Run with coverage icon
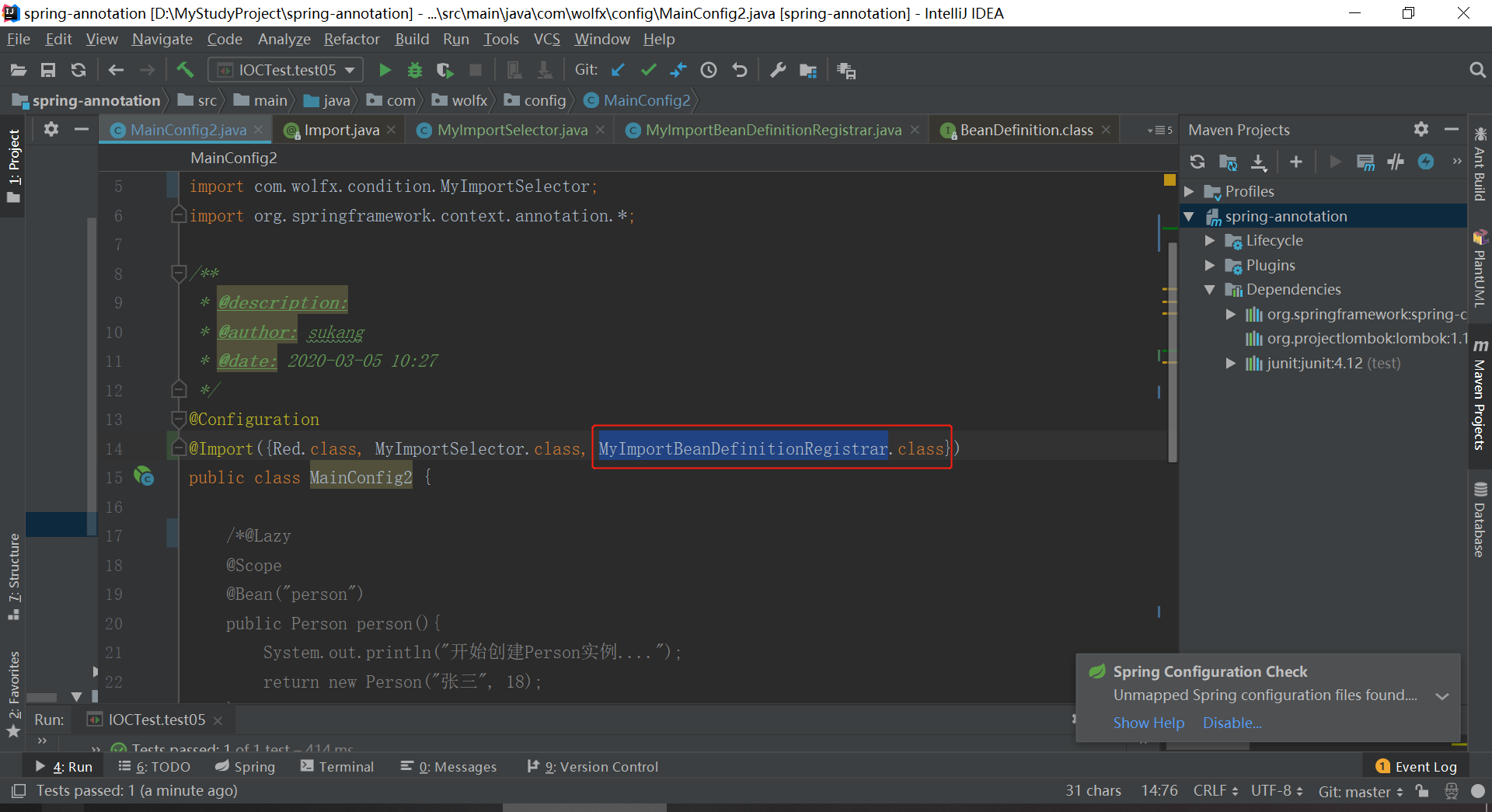The image size is (1492, 812). click(445, 70)
